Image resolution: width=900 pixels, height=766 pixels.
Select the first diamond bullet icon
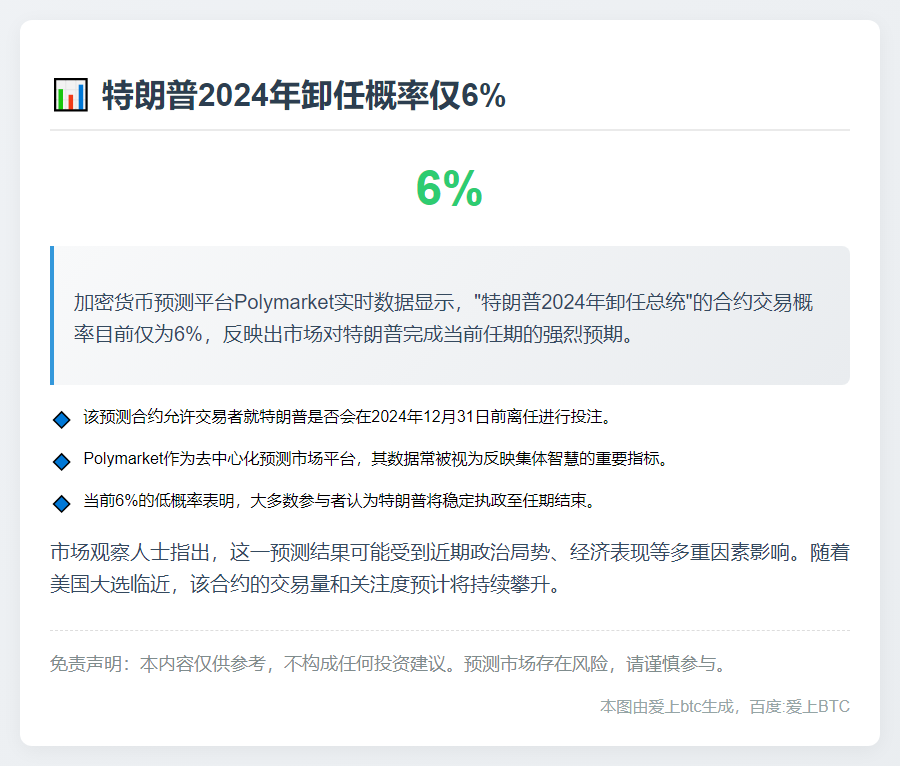tap(60, 420)
